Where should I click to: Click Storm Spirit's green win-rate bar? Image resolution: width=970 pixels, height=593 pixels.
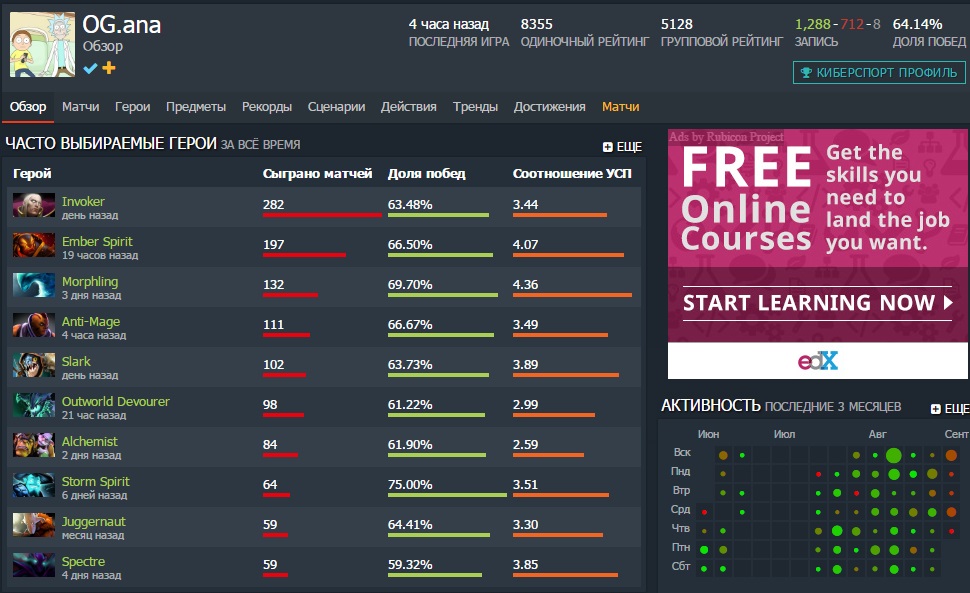tap(447, 495)
